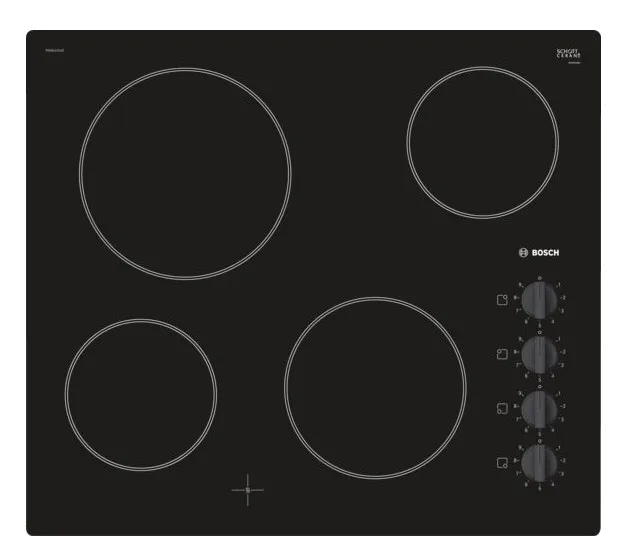Turn the top control knob
Screen dimensions: 625x560
pyautogui.click(x=539, y=298)
